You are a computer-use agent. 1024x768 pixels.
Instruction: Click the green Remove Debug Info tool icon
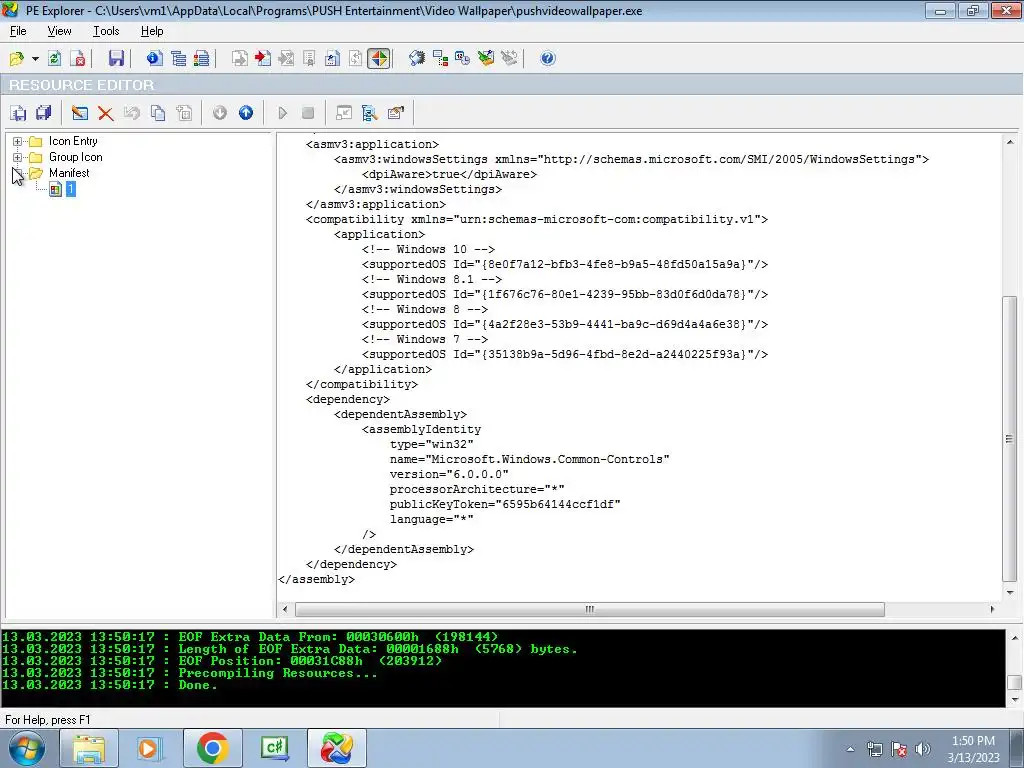coord(486,59)
